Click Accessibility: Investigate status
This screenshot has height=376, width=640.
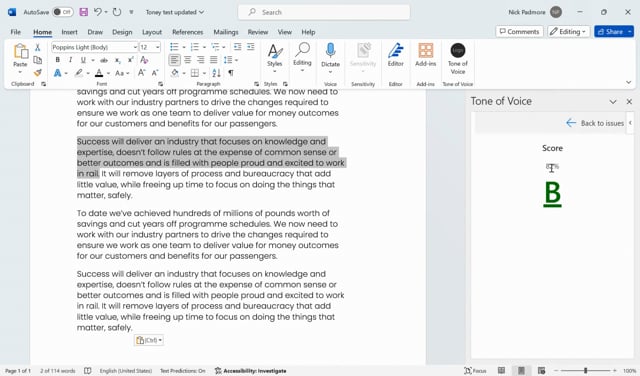(x=251, y=371)
